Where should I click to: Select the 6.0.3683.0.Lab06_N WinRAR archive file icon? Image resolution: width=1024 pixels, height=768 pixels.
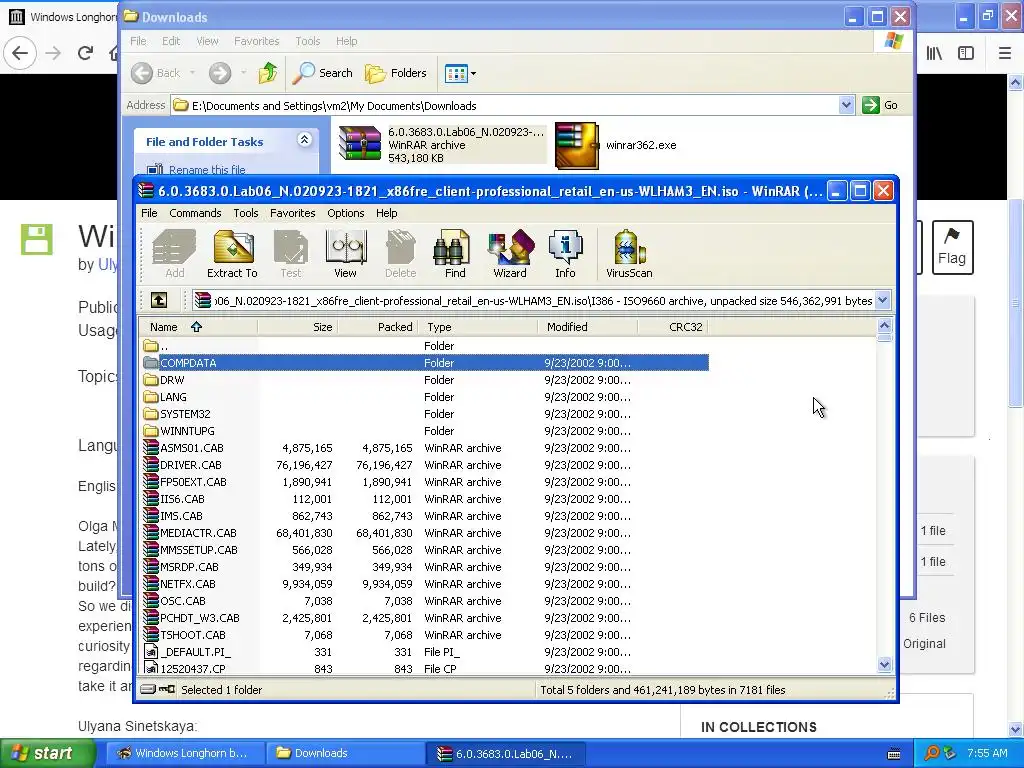[359, 144]
